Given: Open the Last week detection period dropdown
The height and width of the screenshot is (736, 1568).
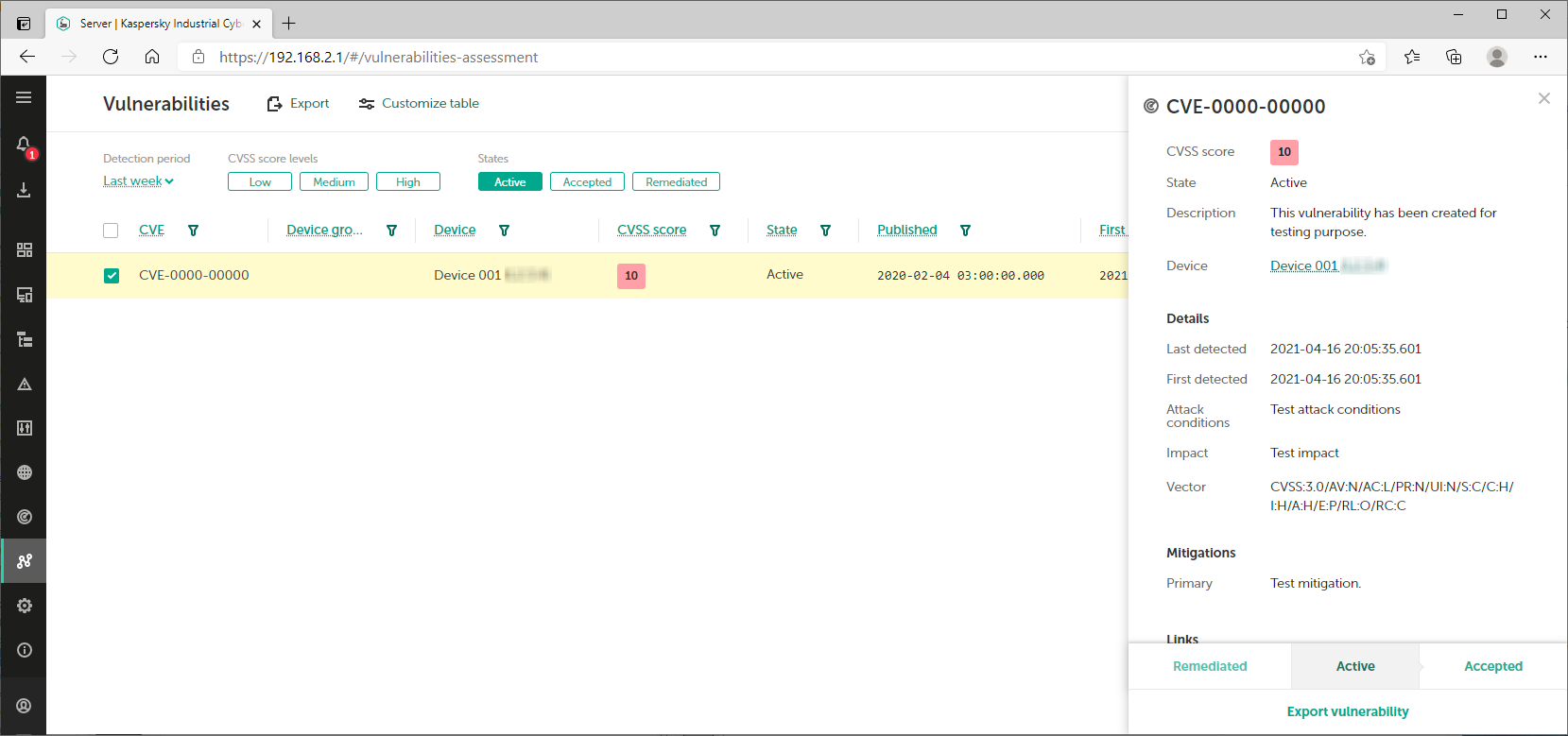Looking at the screenshot, I should click(x=138, y=181).
